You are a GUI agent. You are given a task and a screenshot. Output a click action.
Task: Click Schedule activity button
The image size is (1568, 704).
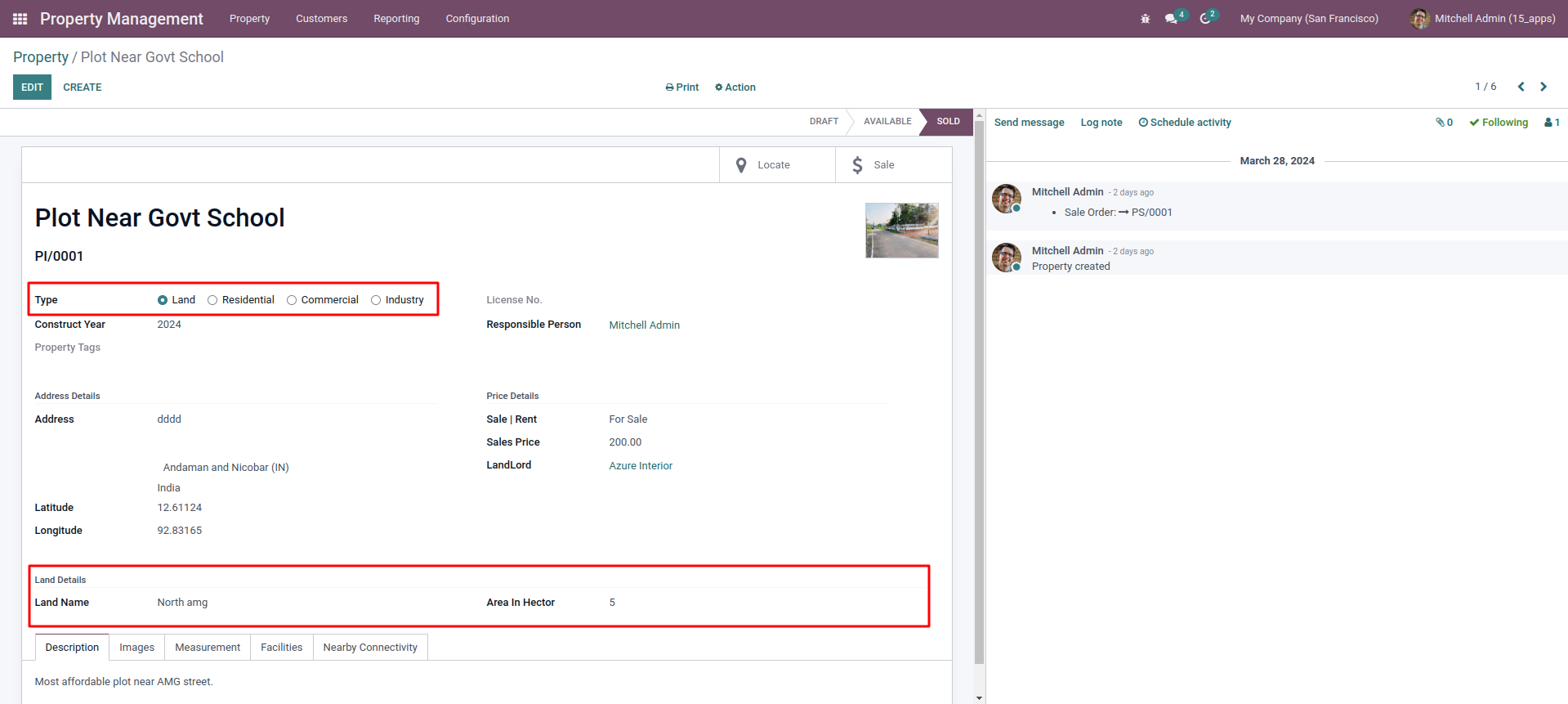pos(1185,123)
